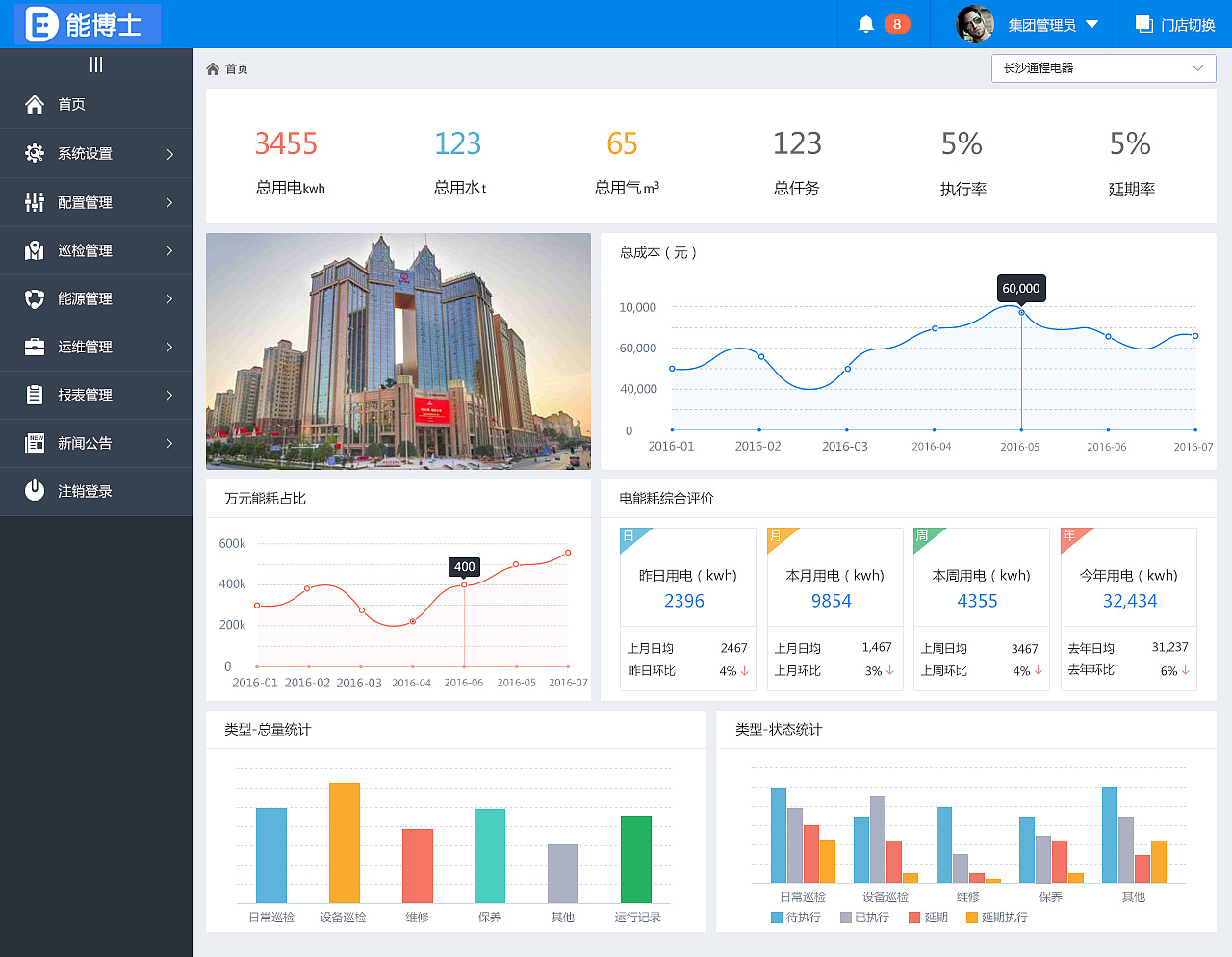The image size is (1232, 957).
Task: Collapse sidebar using the three-bar handle
Action: (x=96, y=65)
